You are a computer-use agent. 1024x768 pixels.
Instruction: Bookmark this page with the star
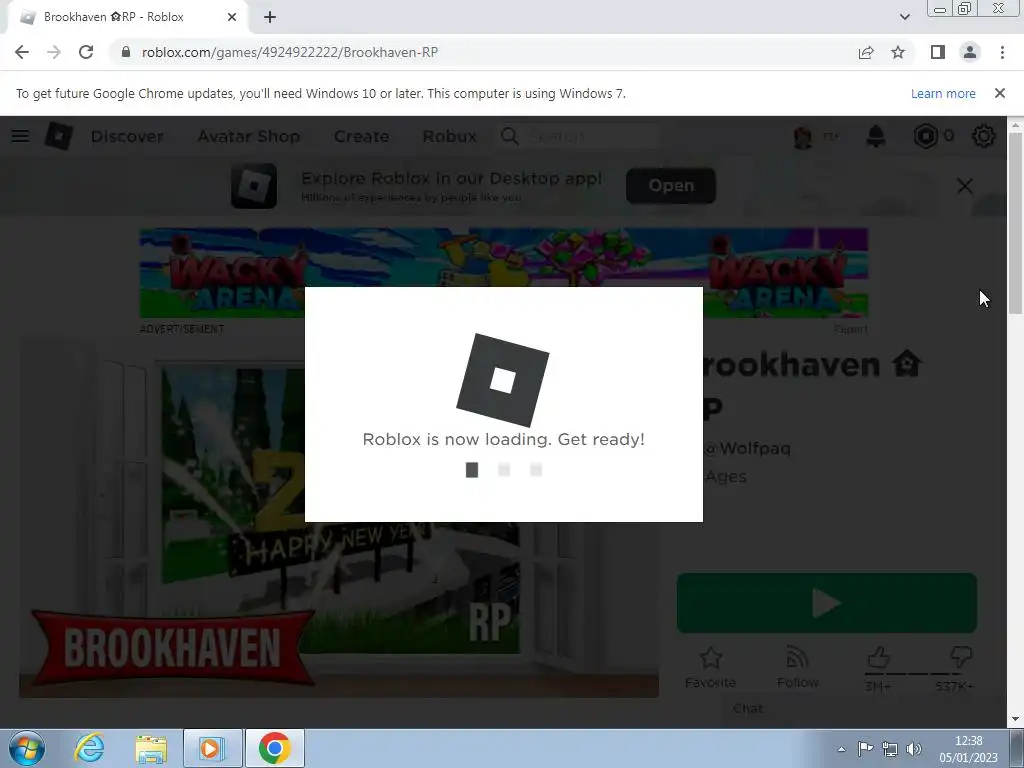898,52
